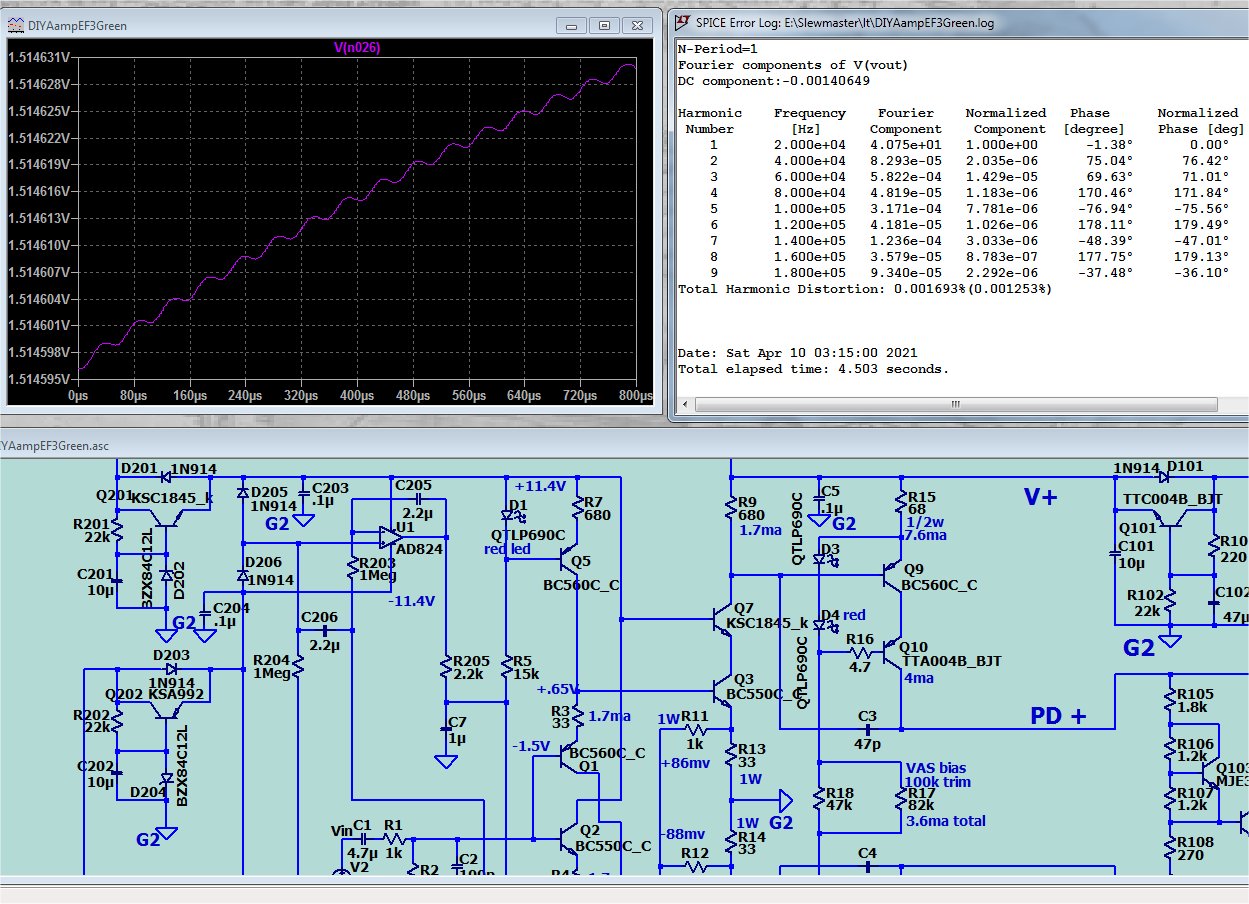Click the Date: Sat Apr 10 line
The width and height of the screenshot is (1249, 904).
(x=797, y=353)
